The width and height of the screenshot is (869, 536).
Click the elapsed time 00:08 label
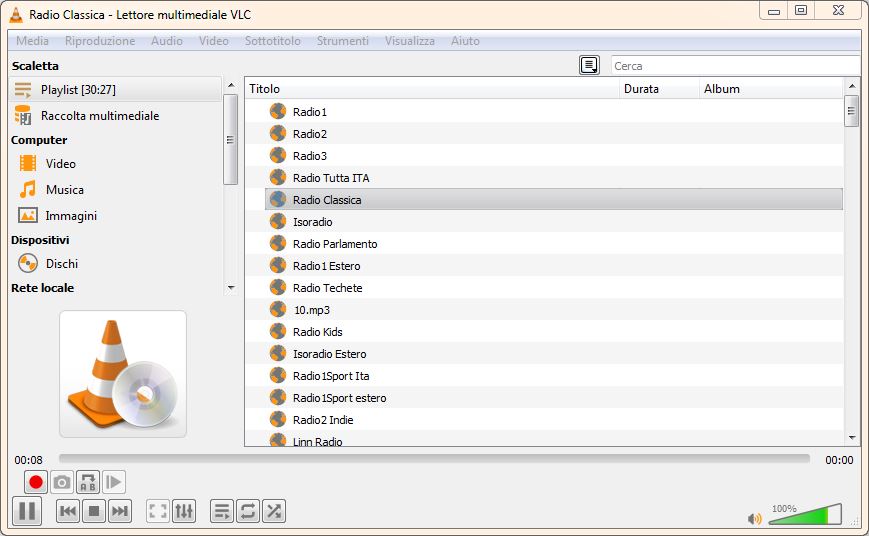point(28,460)
